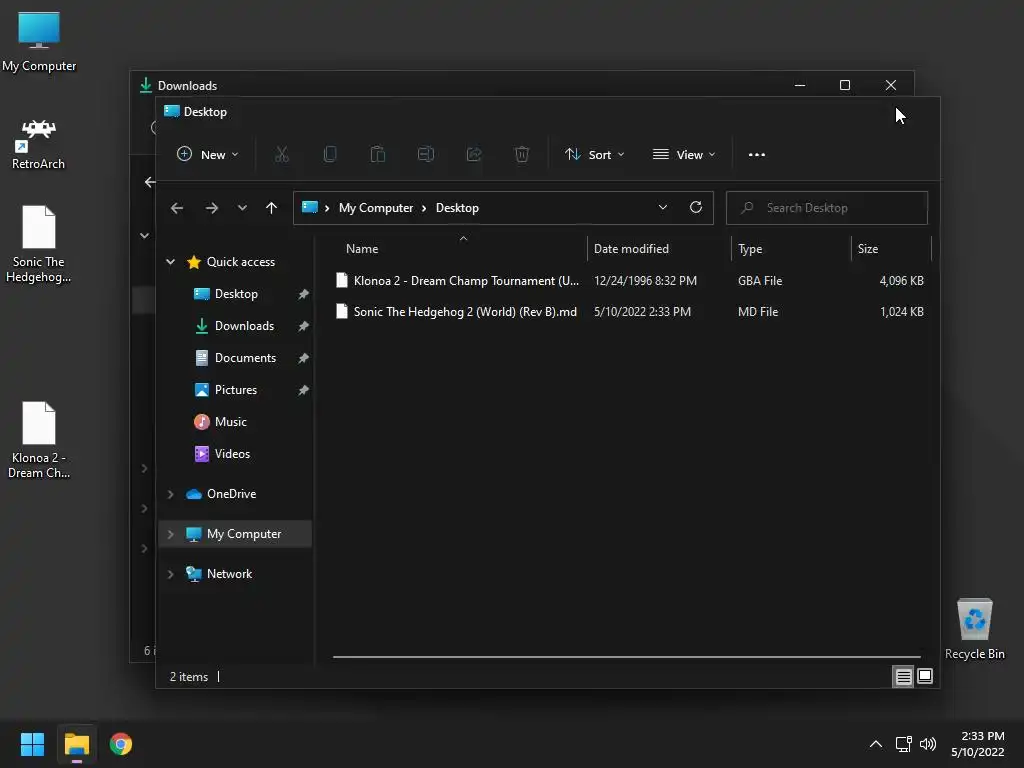The height and width of the screenshot is (768, 1024).
Task: Switch to large thumbnails view icon in status bar
Action: [925, 677]
